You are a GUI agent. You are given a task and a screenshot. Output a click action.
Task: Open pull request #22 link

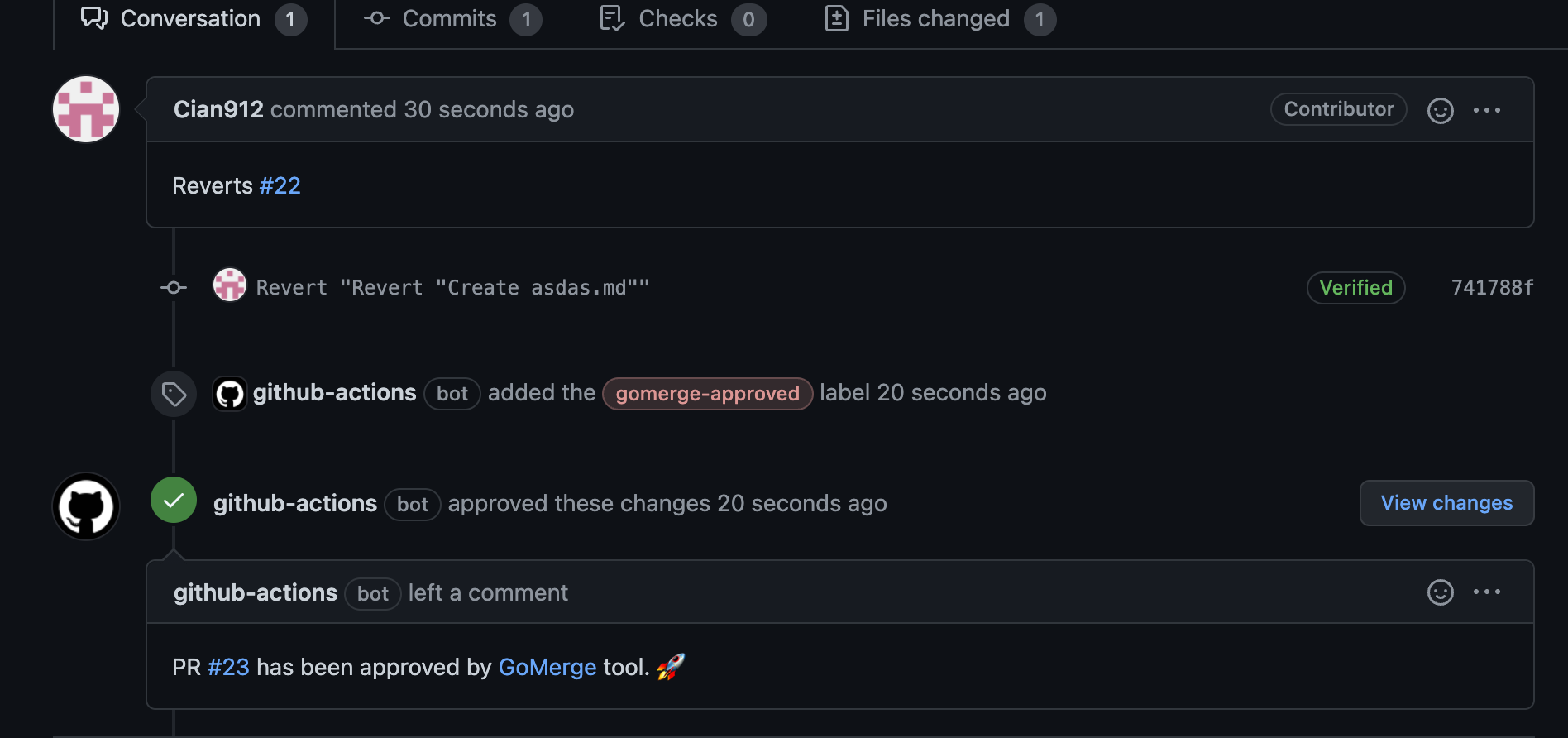pyautogui.click(x=280, y=185)
